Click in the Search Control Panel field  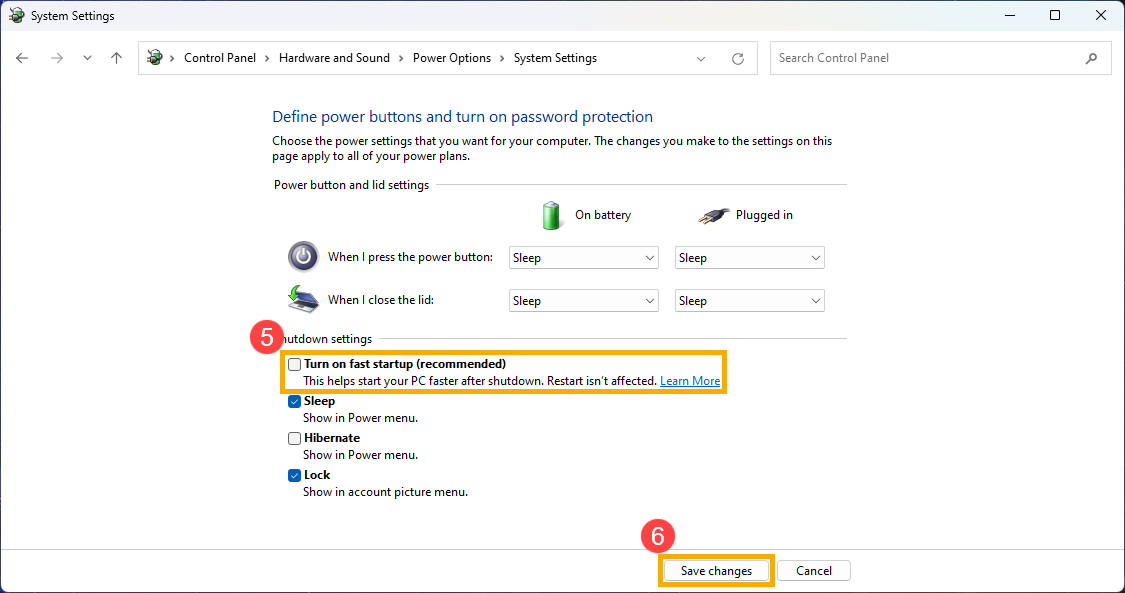[x=925, y=58]
